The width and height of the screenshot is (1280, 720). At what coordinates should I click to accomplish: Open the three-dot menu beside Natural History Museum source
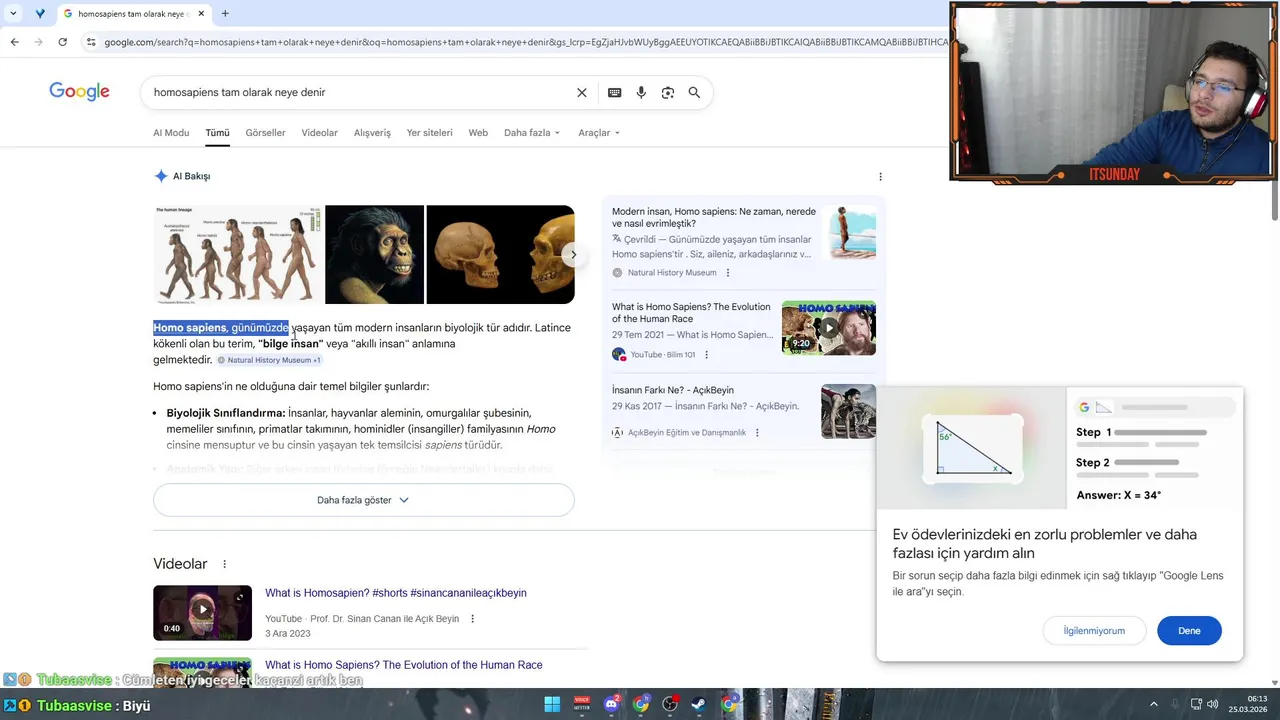[x=727, y=273]
